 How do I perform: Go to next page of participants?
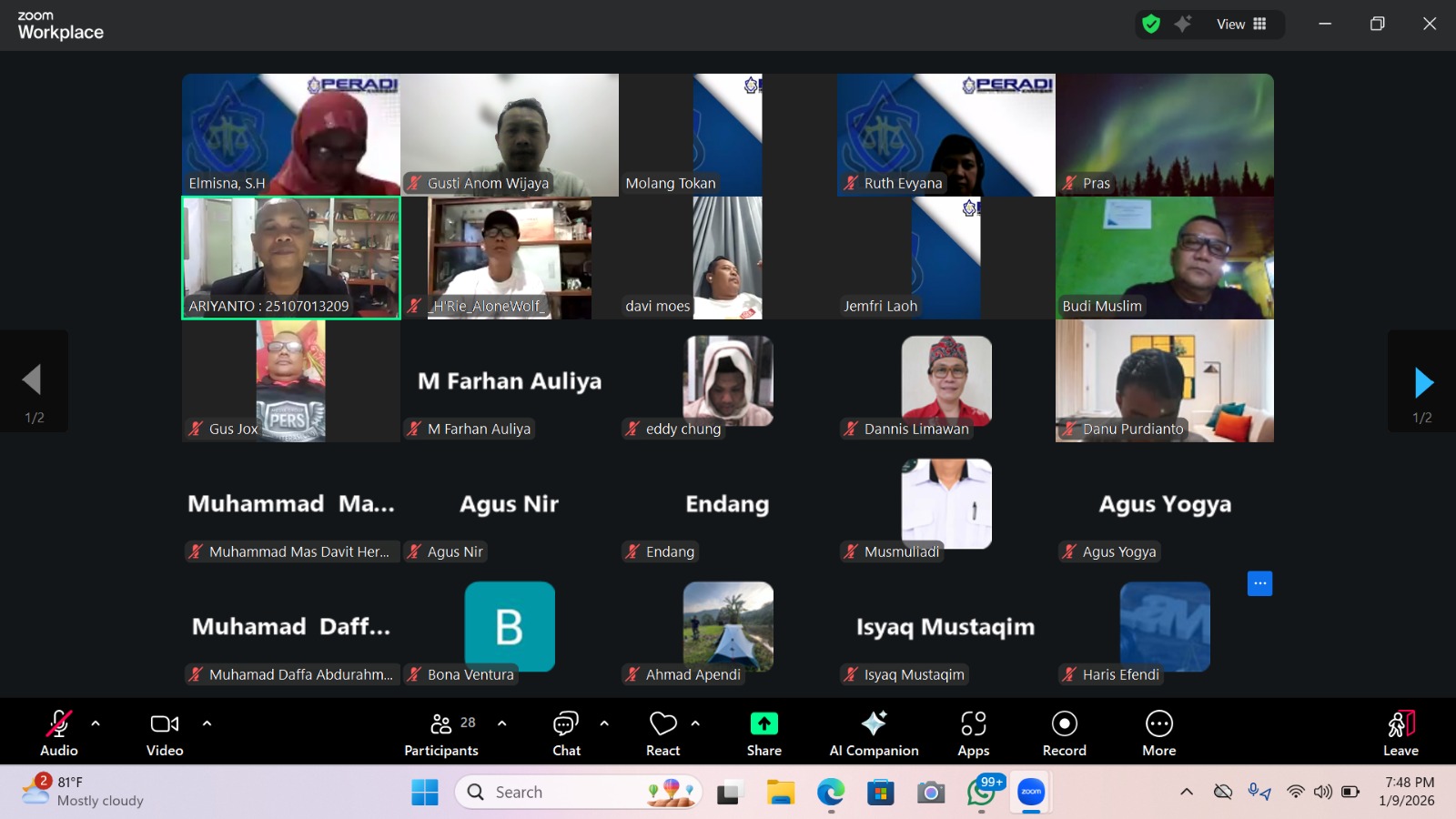pos(1423,382)
